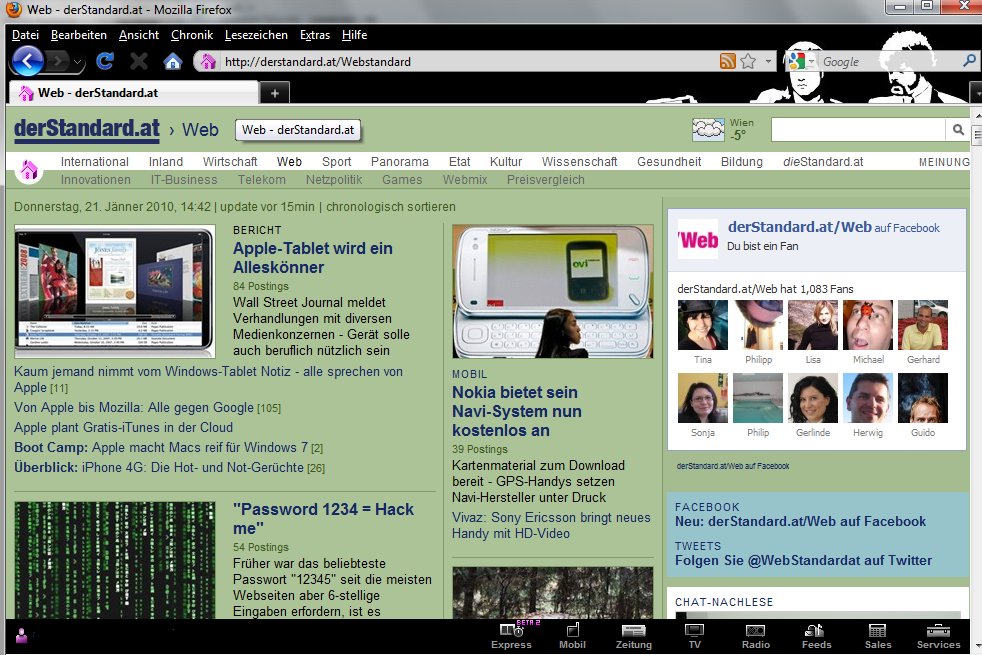Open Sales in the bottom bar

tap(877, 636)
